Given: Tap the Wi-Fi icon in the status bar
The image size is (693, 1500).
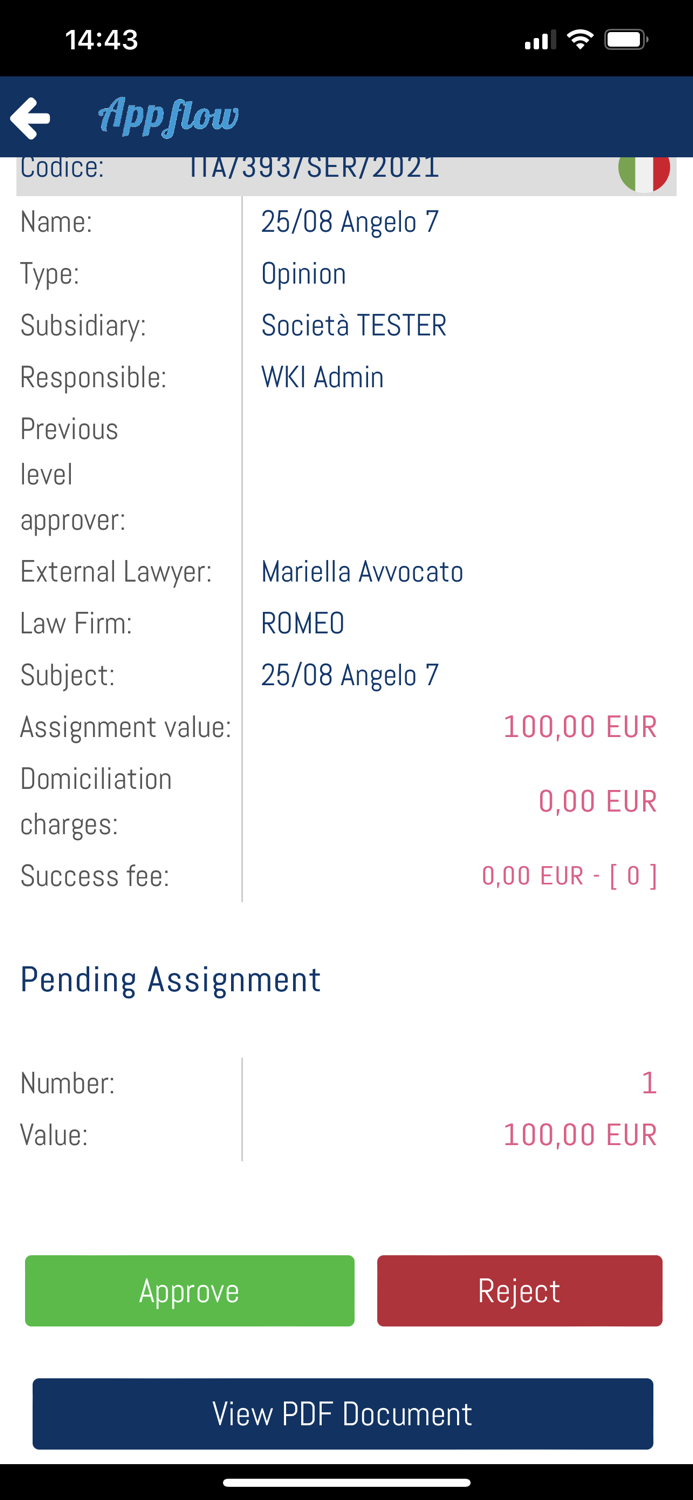Looking at the screenshot, I should click(x=579, y=38).
